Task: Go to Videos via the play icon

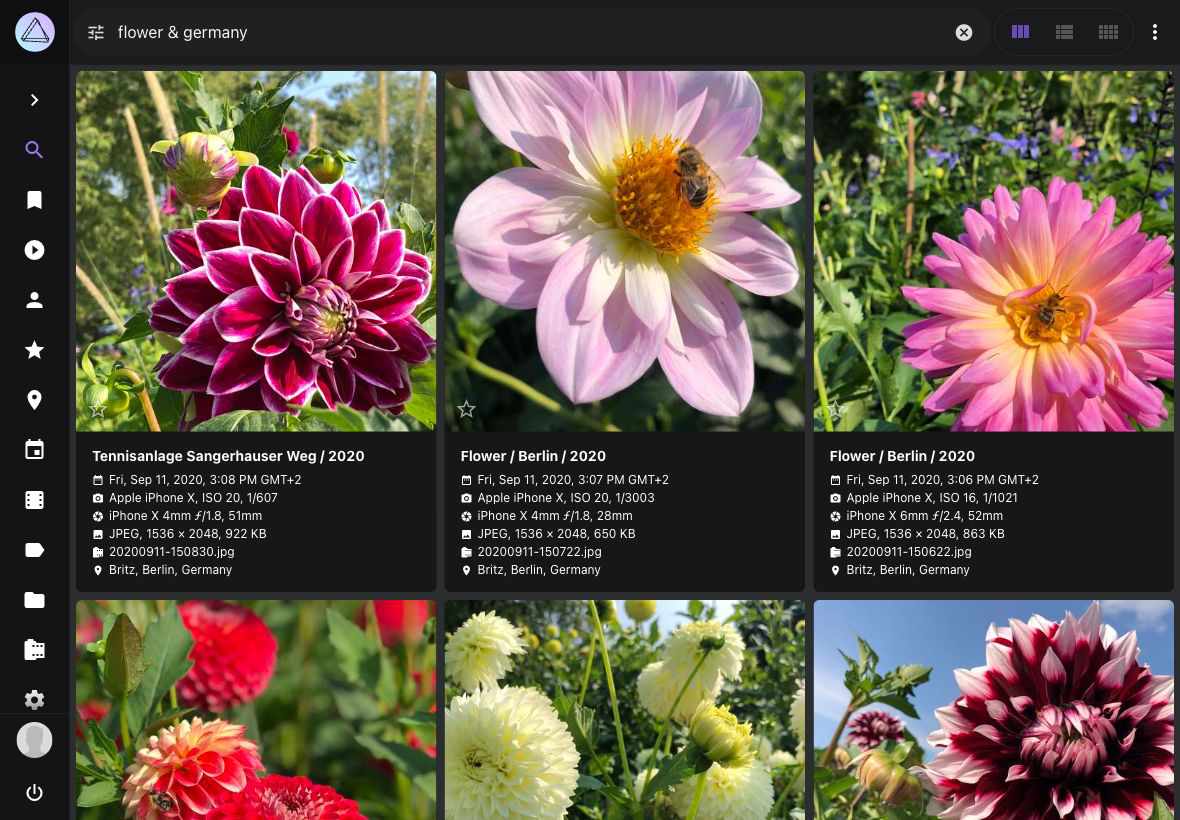Action: [34, 250]
